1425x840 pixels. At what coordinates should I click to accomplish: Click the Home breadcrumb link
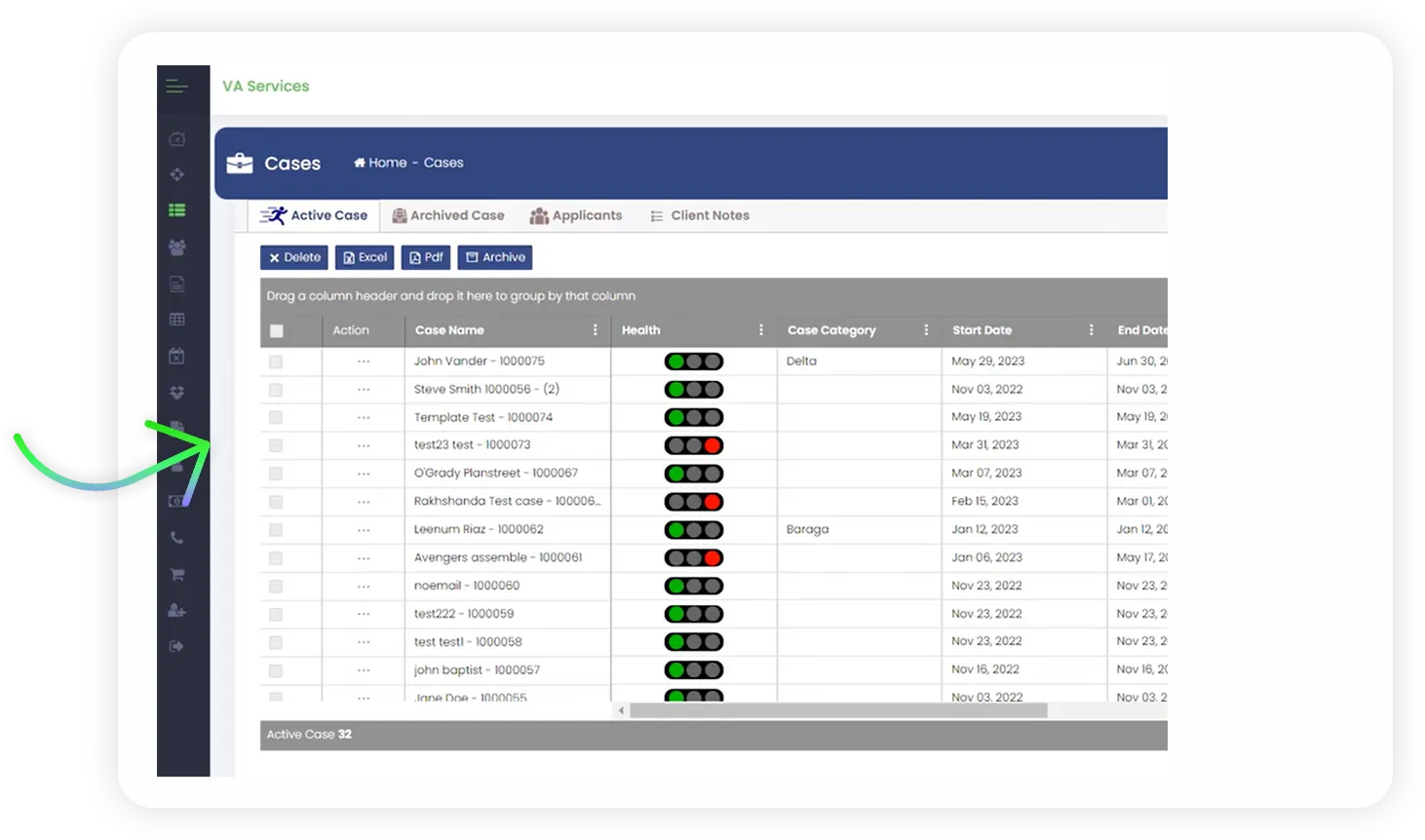(380, 163)
